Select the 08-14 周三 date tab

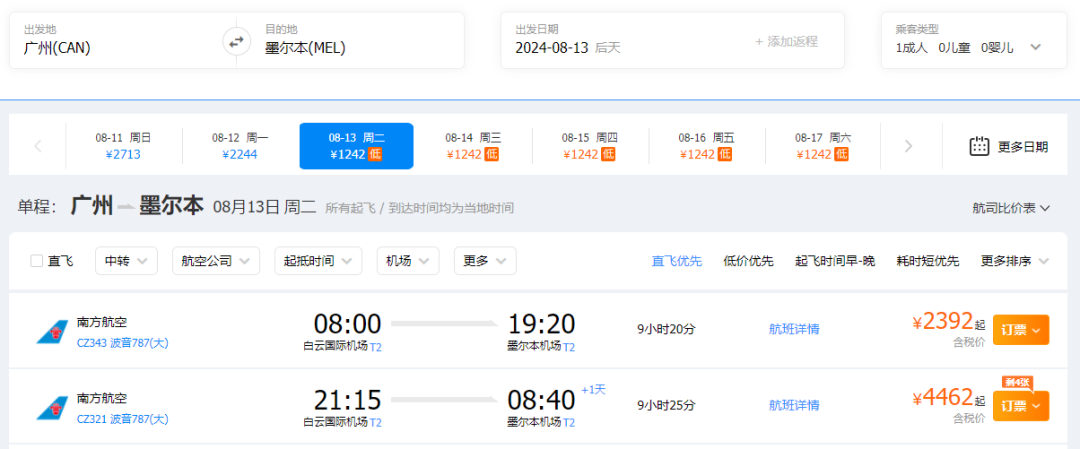click(473, 146)
